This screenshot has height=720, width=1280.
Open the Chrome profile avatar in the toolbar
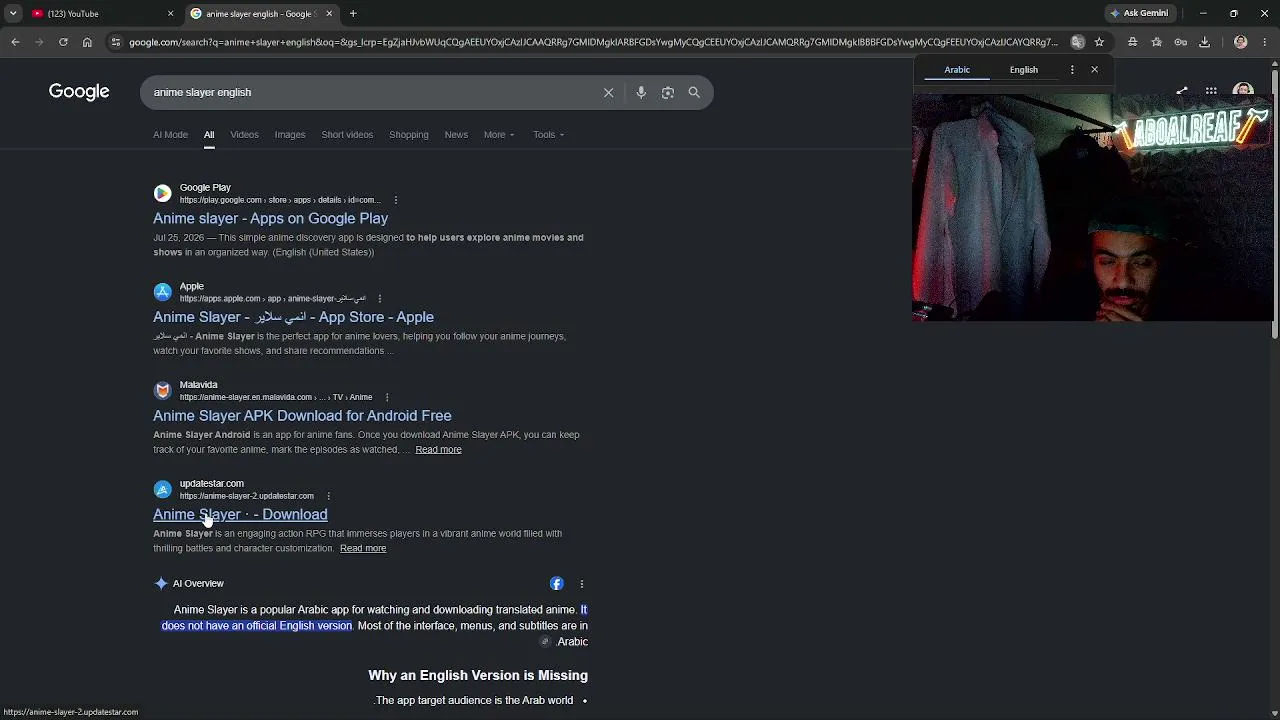click(1241, 42)
